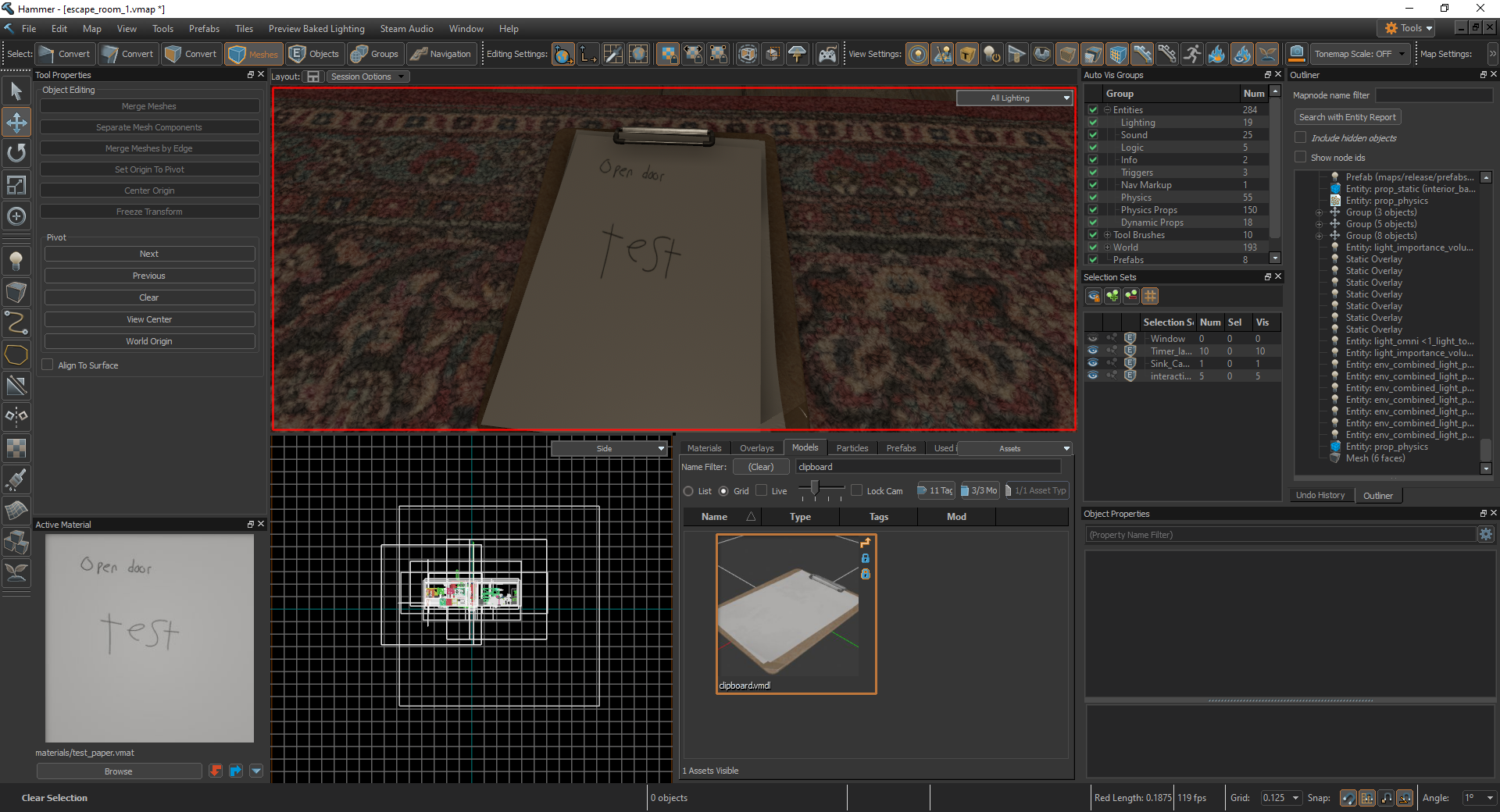Uncheck the Physics Props vis group
This screenshot has width=1500, height=812.
pos(1093,210)
